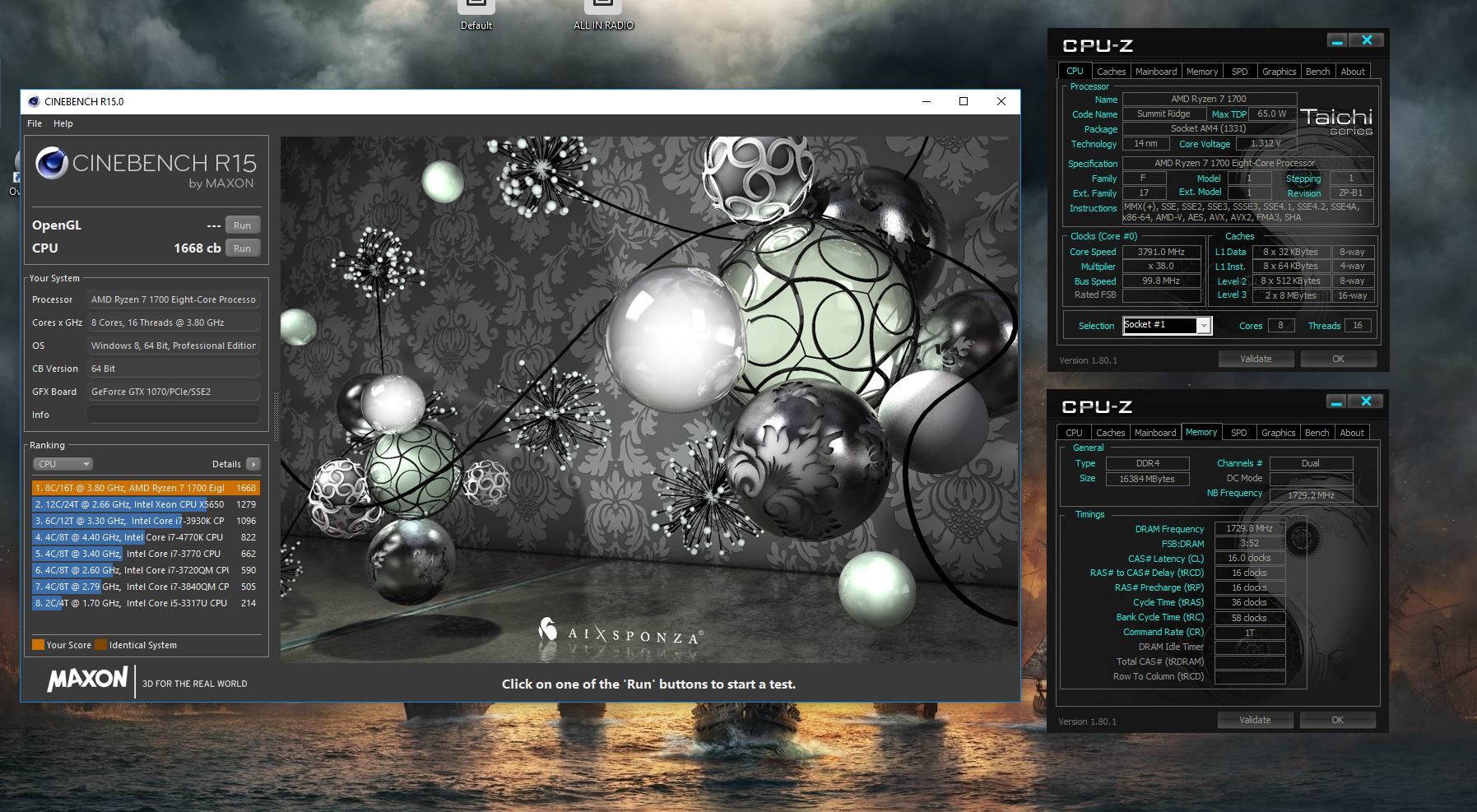The image size is (1477, 812).
Task: Click the Info input field
Action: tap(174, 415)
